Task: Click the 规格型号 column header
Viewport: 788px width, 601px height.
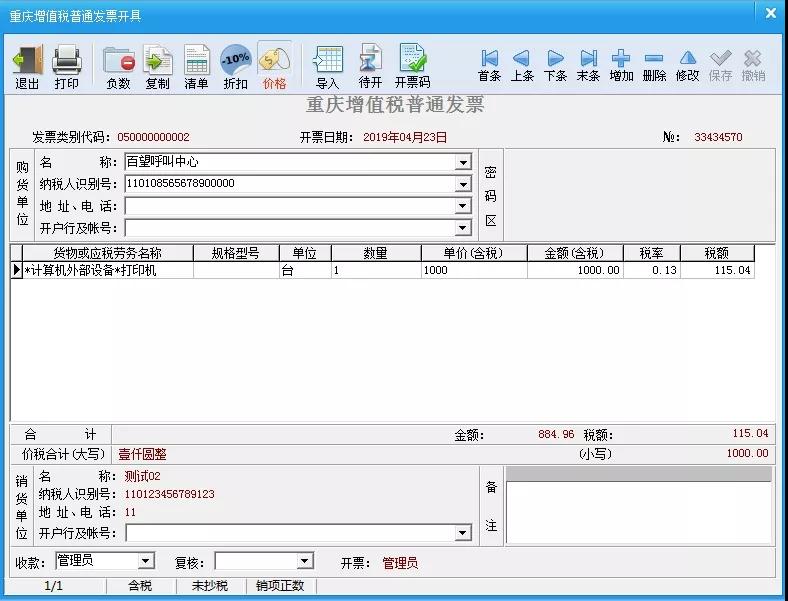Action: click(236, 253)
